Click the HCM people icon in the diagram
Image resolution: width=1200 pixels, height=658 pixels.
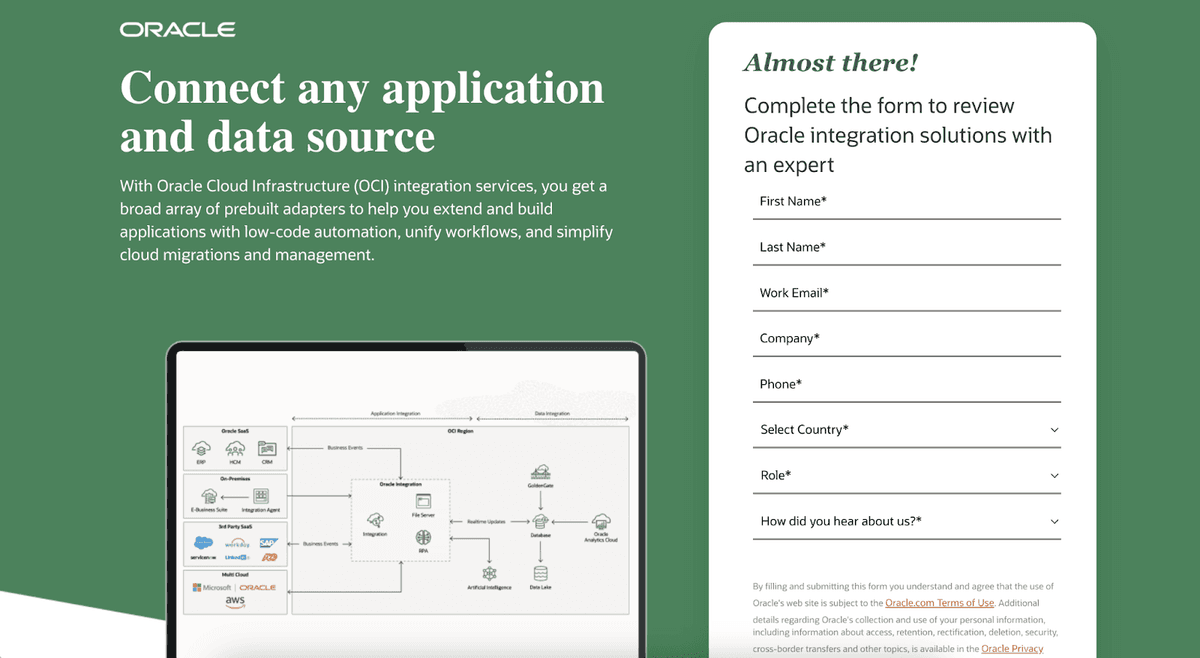234,448
